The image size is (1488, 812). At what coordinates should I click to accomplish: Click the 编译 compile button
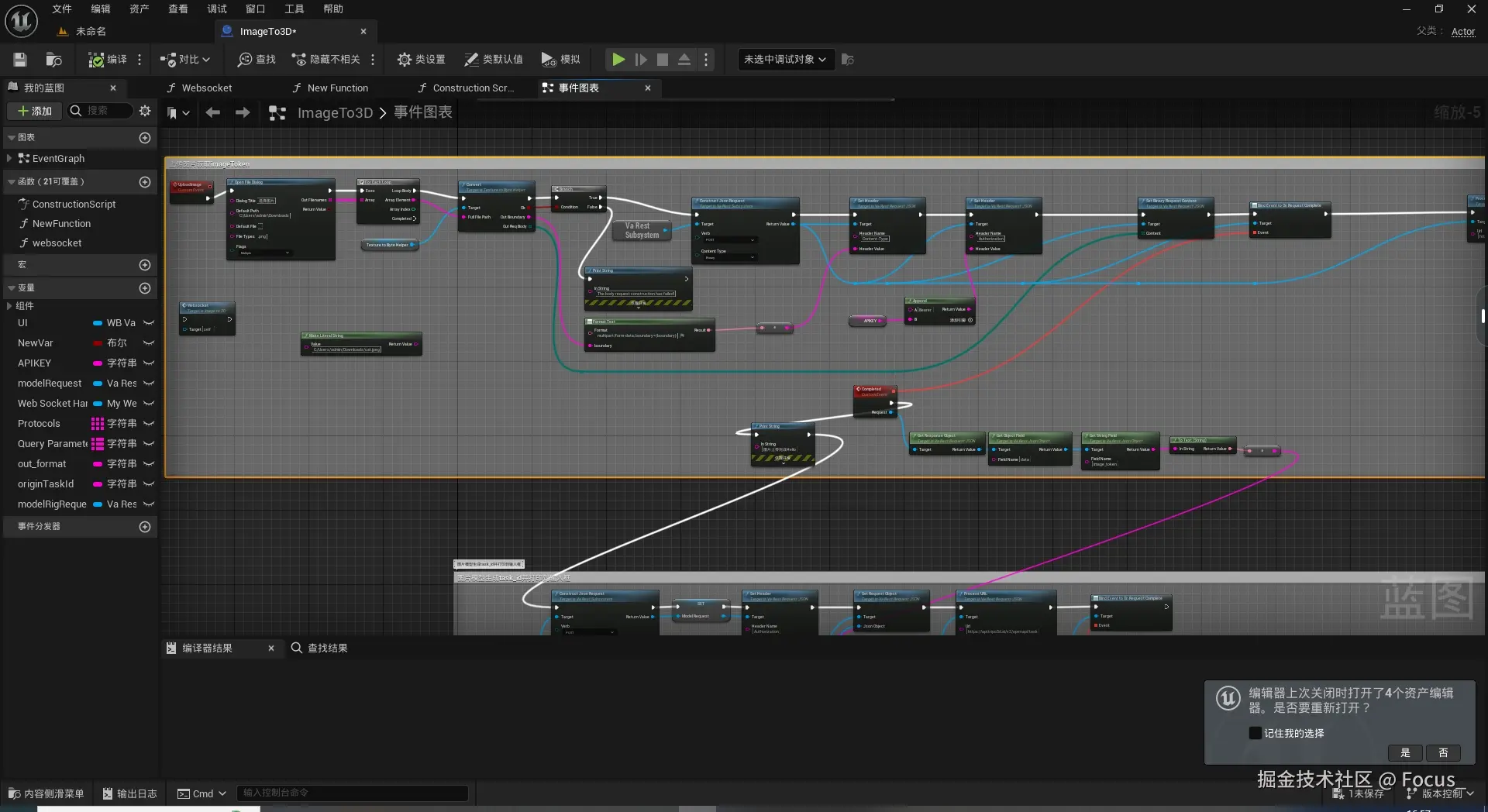108,60
